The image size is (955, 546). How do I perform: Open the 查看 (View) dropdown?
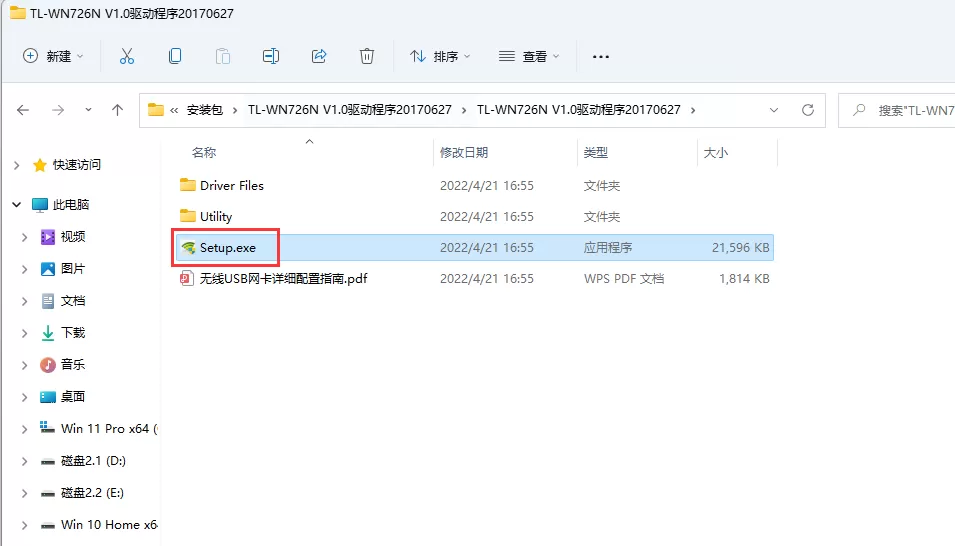529,56
